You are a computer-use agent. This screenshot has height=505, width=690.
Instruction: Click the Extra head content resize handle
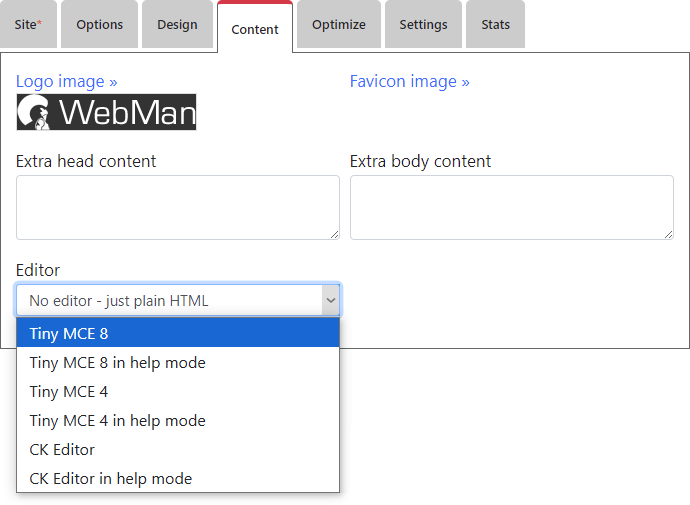coord(334,235)
